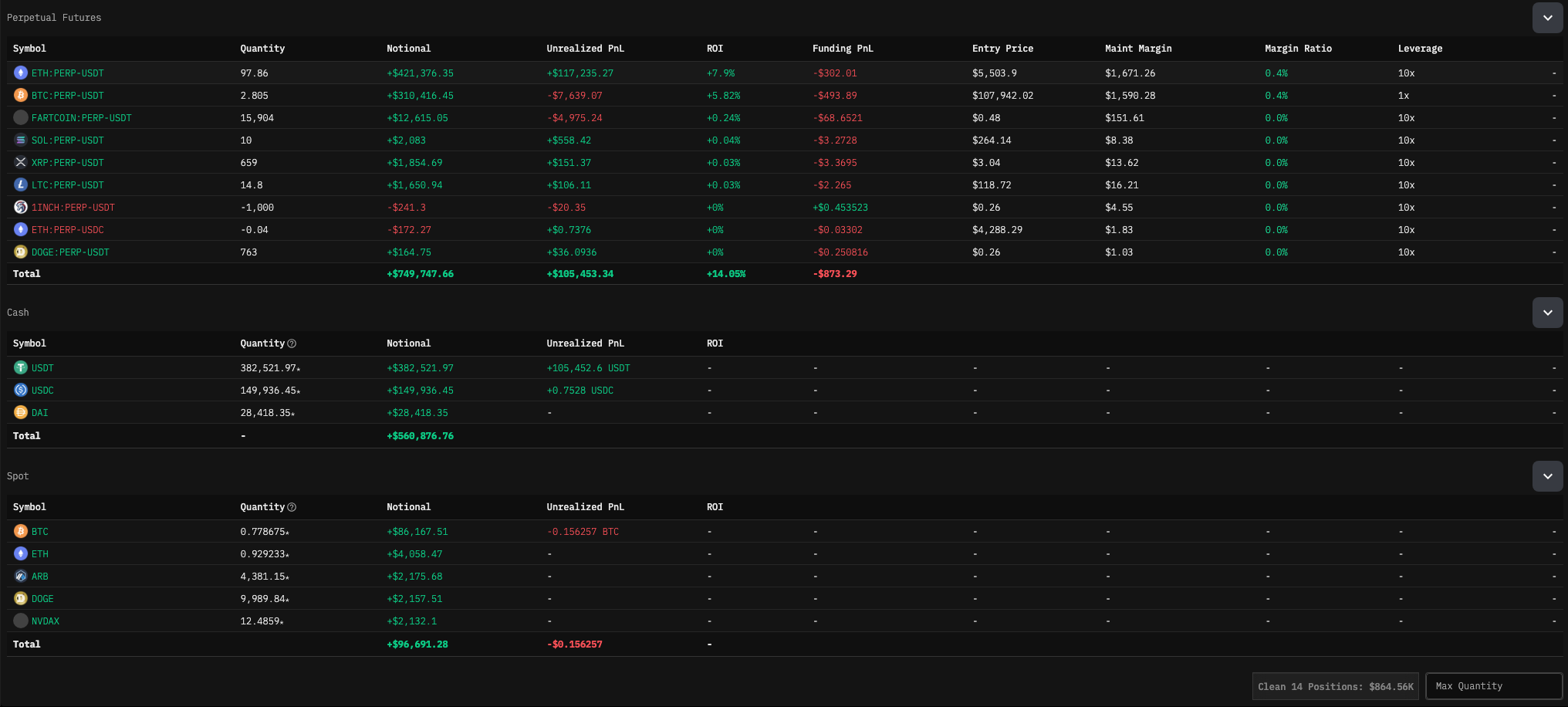Viewport: 1568px width, 707px height.
Task: Click the Ethereum icon beside ETH:PERP-USDT
Action: click(x=21, y=73)
